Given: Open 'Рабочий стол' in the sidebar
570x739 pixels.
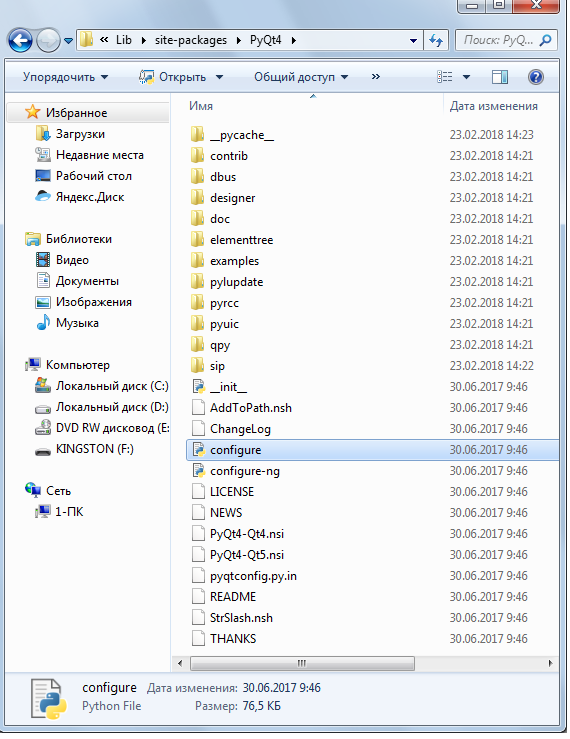Looking at the screenshot, I should tap(93, 176).
